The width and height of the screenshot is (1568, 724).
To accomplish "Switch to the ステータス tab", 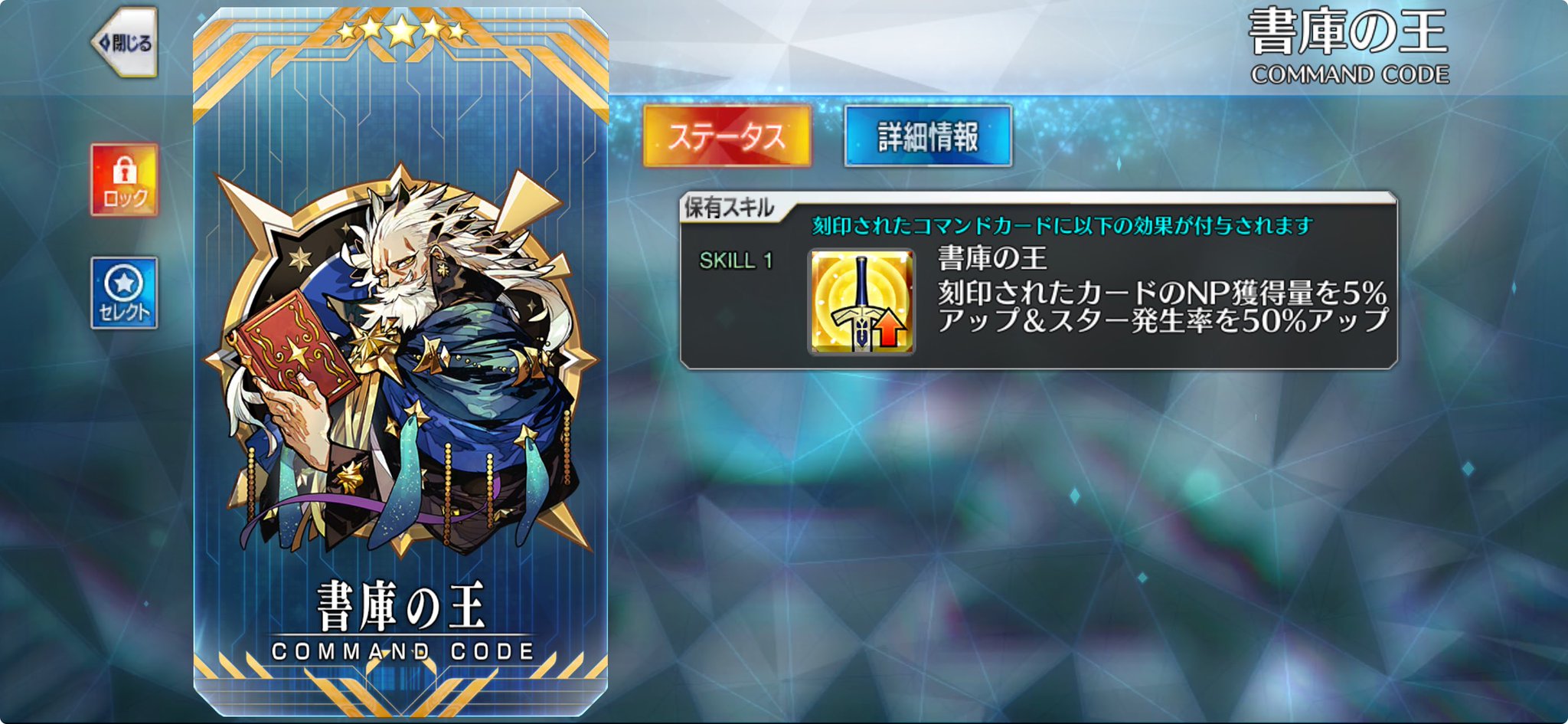I will (727, 136).
